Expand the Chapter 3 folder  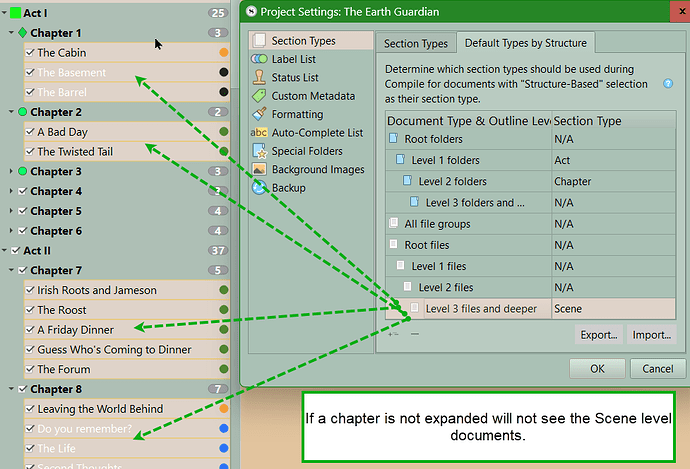pos(11,172)
